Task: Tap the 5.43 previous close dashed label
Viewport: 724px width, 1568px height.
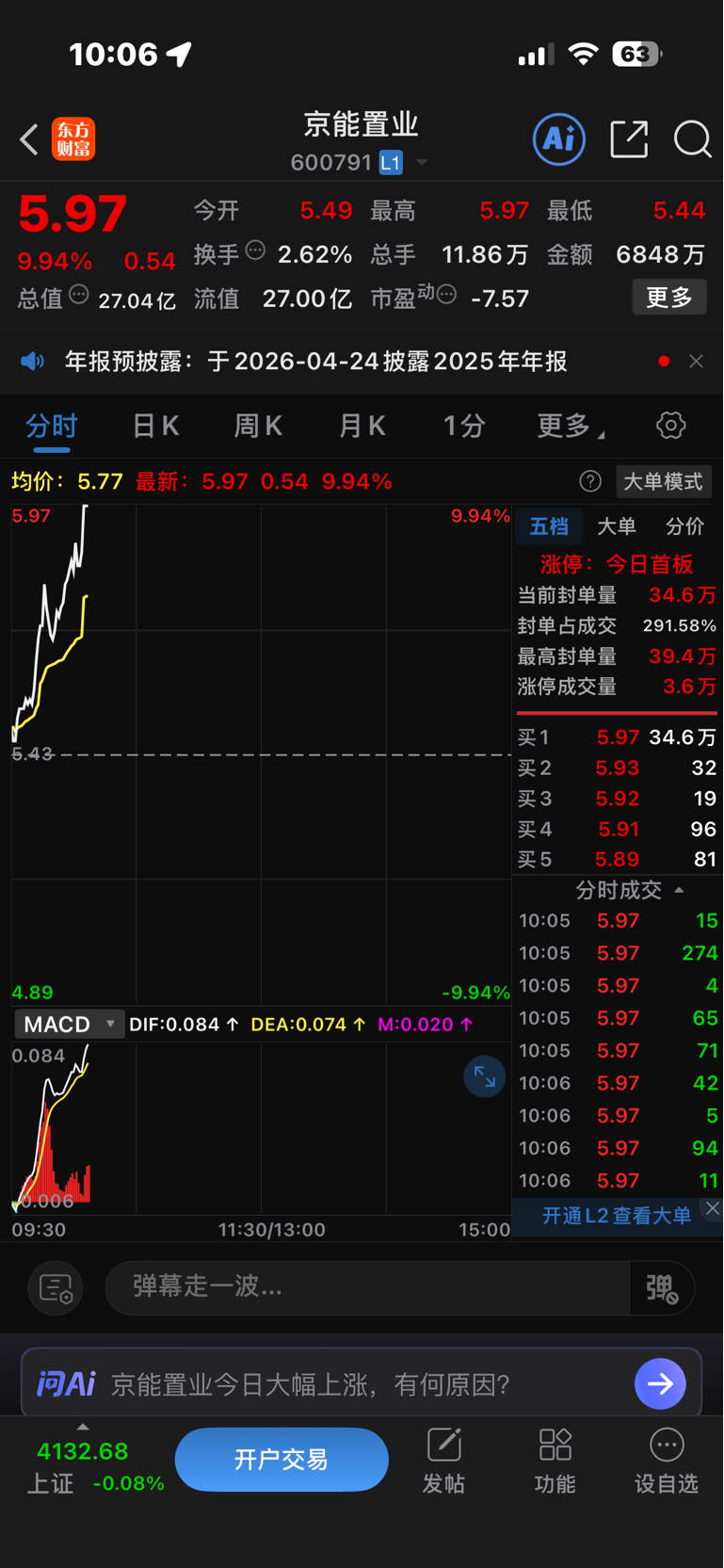Action: tap(32, 753)
